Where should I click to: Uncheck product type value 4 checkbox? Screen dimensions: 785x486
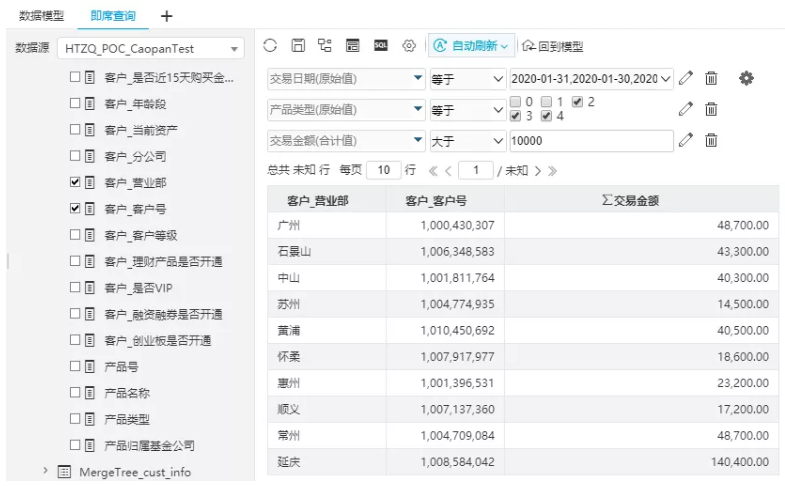547,116
